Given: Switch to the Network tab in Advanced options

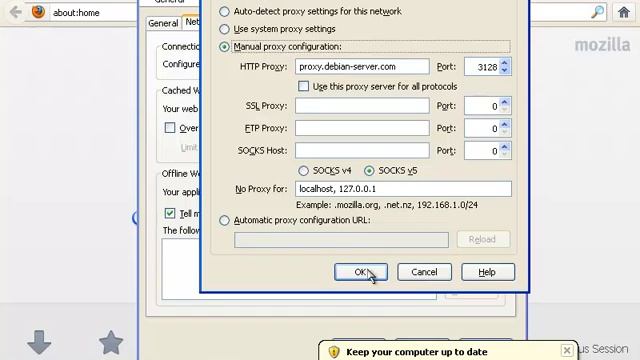Looking at the screenshot, I should click(x=191, y=22).
